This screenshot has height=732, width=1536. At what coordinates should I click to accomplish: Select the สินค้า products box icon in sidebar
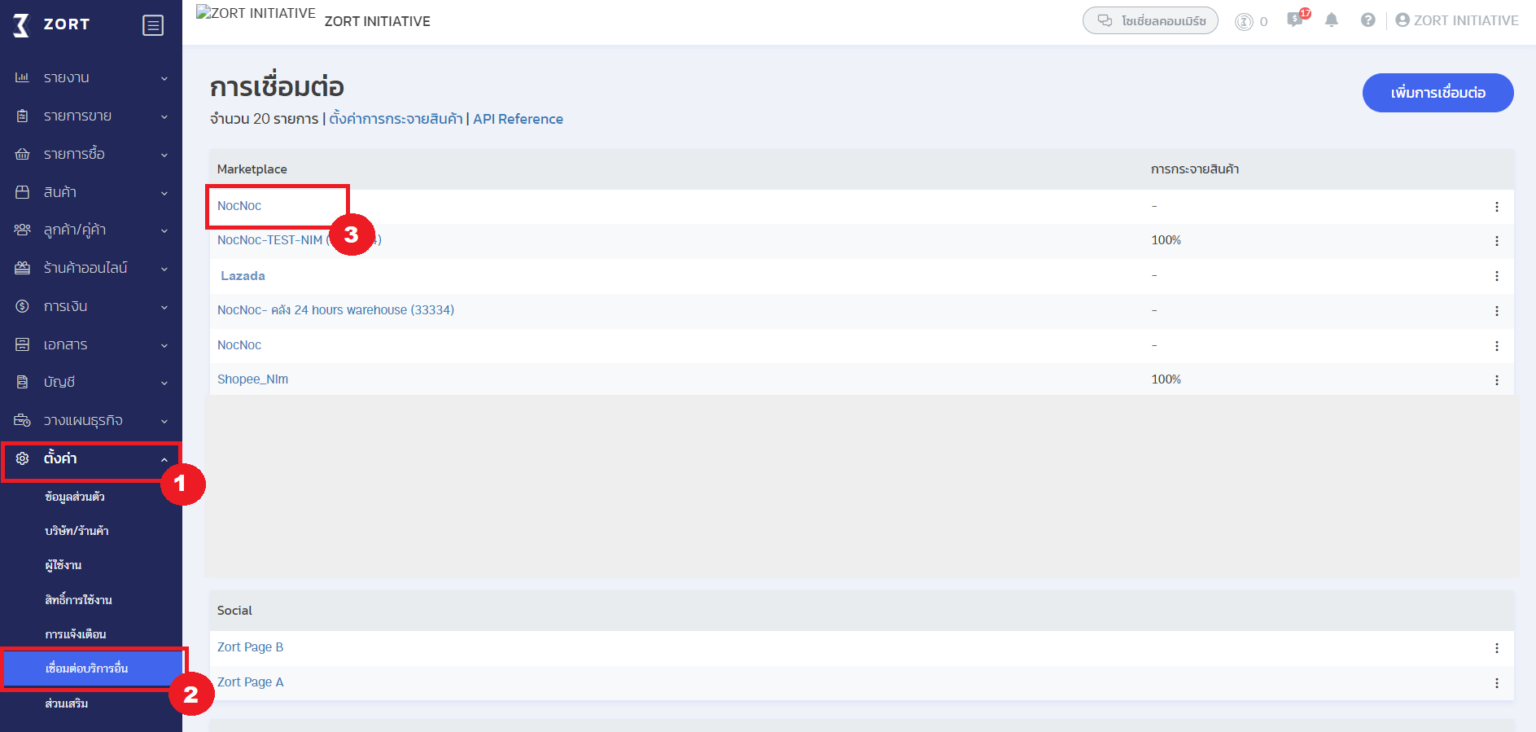[x=22, y=191]
